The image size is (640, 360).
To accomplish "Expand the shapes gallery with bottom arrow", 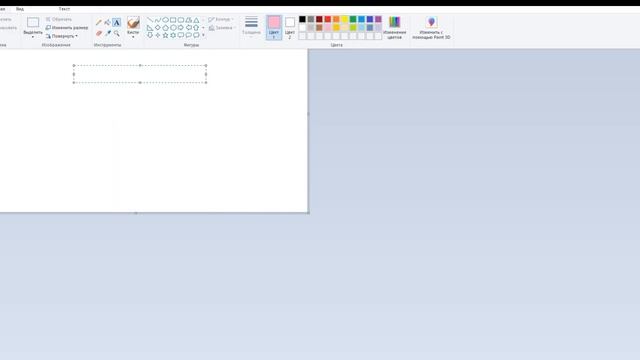I will [x=203, y=35].
